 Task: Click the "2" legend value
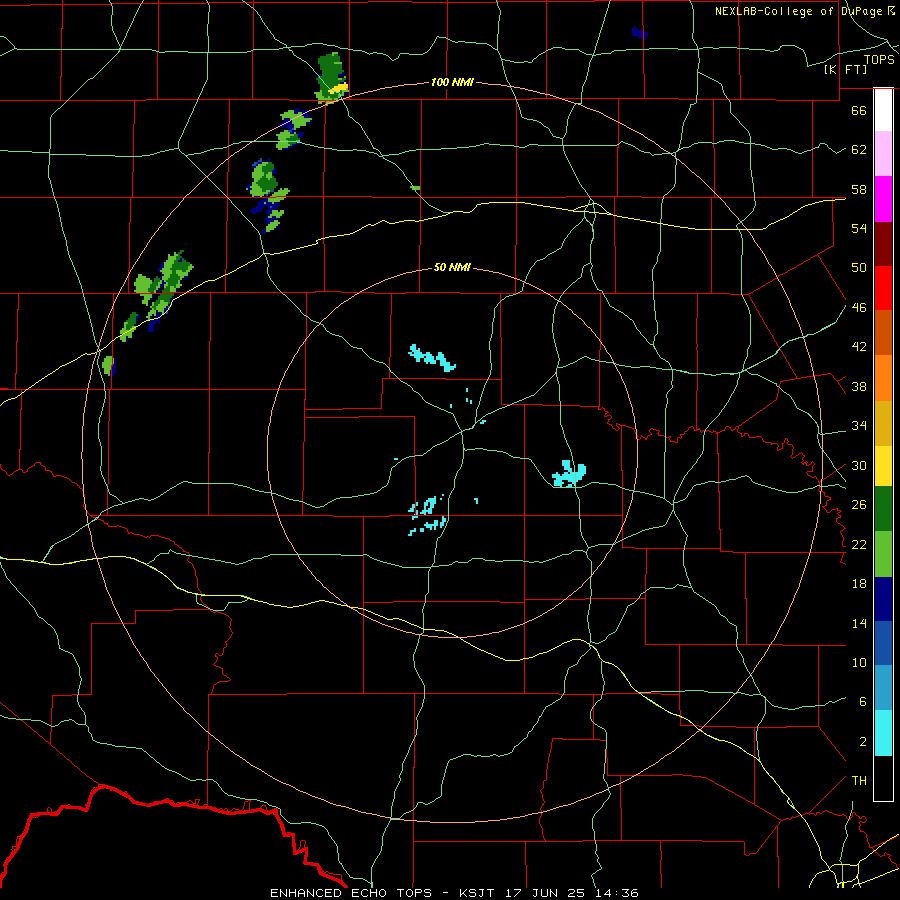pyautogui.click(x=863, y=742)
